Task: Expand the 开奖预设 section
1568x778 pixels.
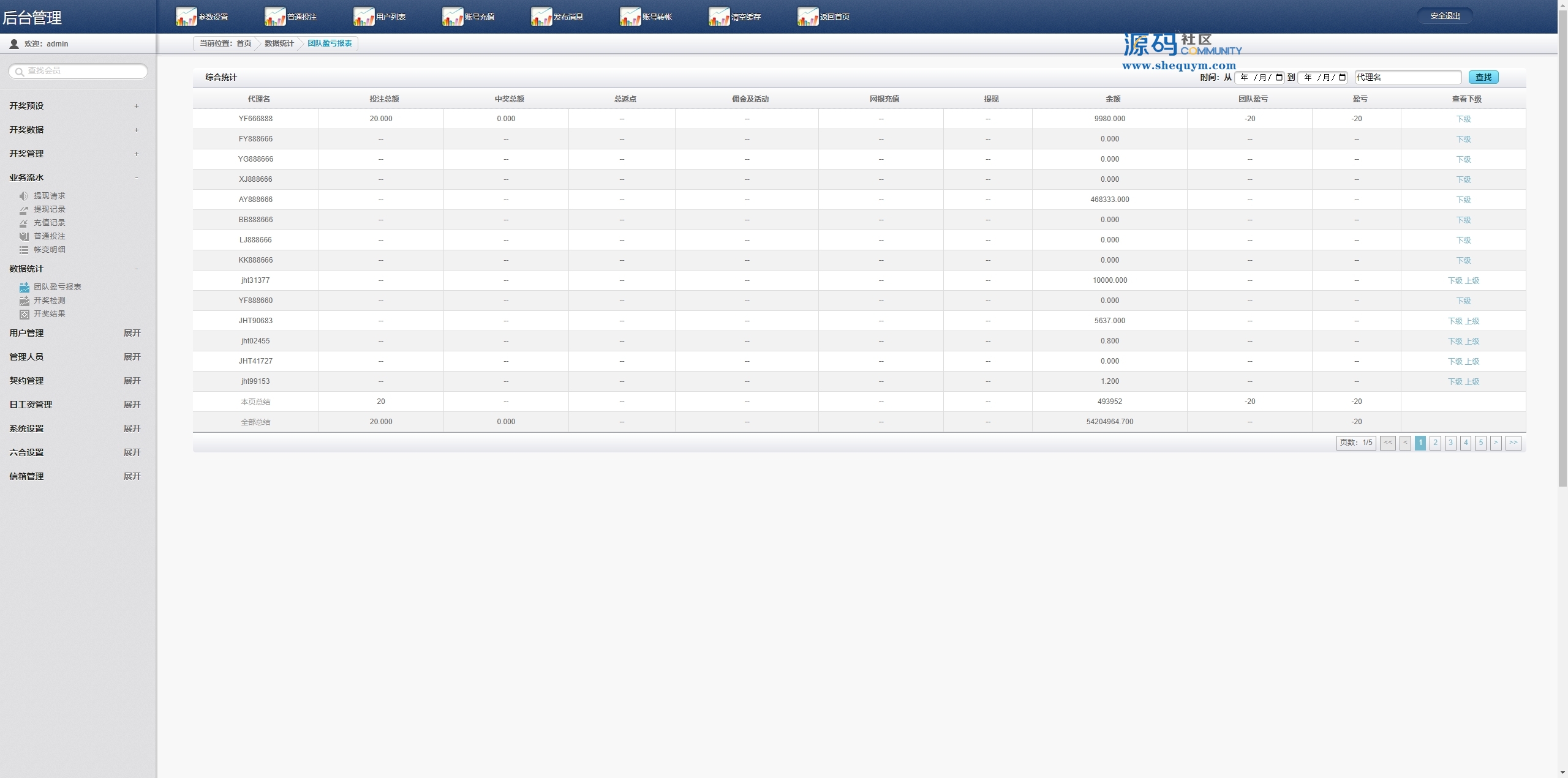Action: coord(136,106)
